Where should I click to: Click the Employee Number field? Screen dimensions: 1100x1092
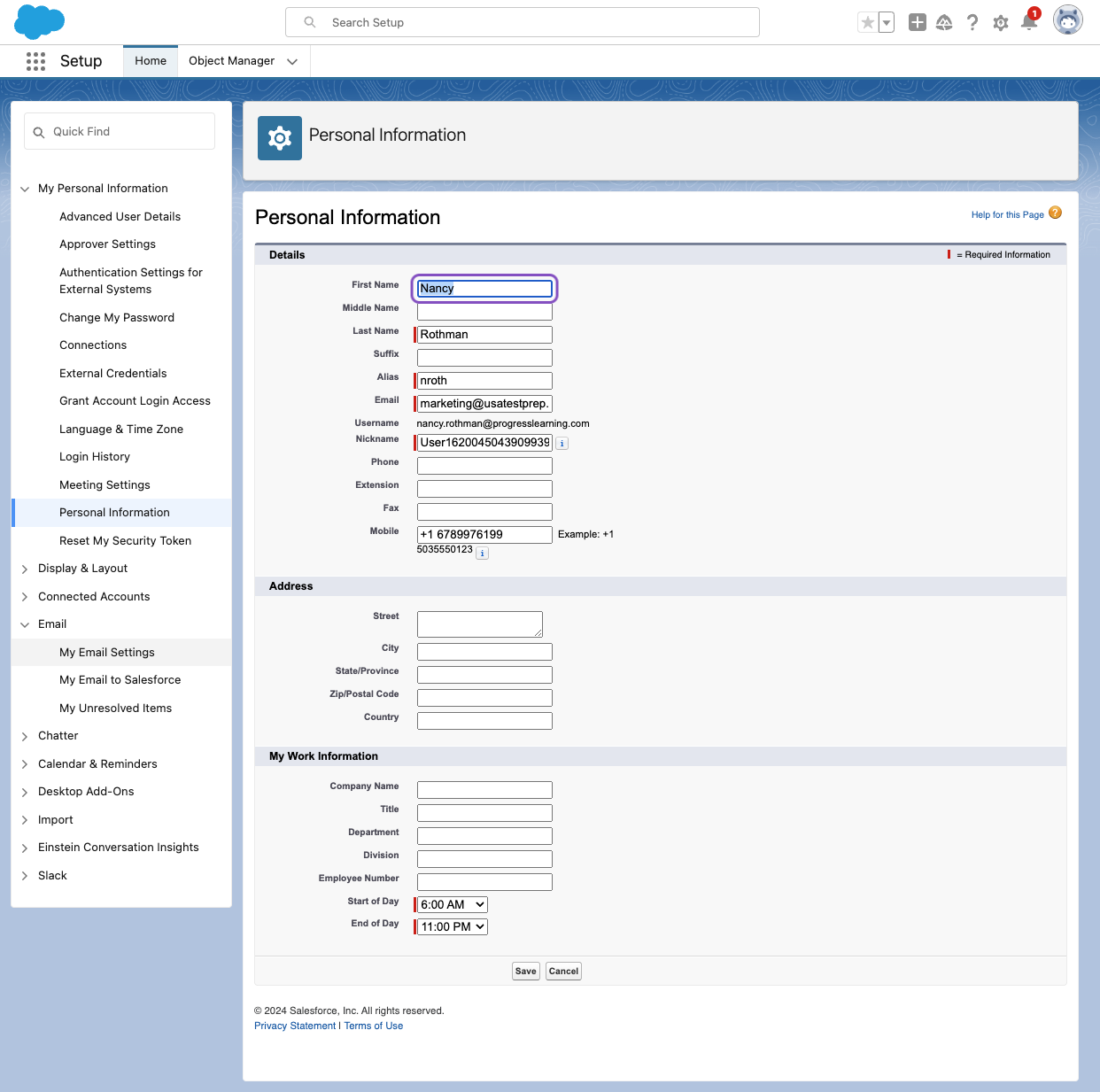(484, 882)
